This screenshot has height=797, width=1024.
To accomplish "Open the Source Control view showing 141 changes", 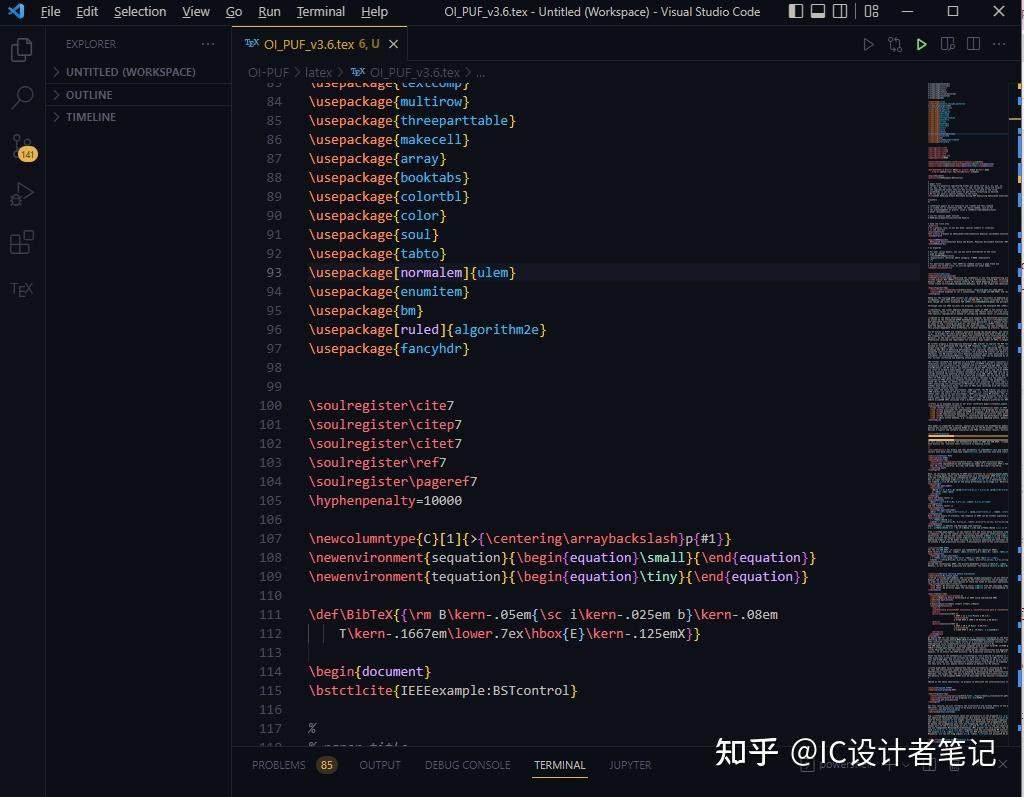I will click(x=22, y=147).
